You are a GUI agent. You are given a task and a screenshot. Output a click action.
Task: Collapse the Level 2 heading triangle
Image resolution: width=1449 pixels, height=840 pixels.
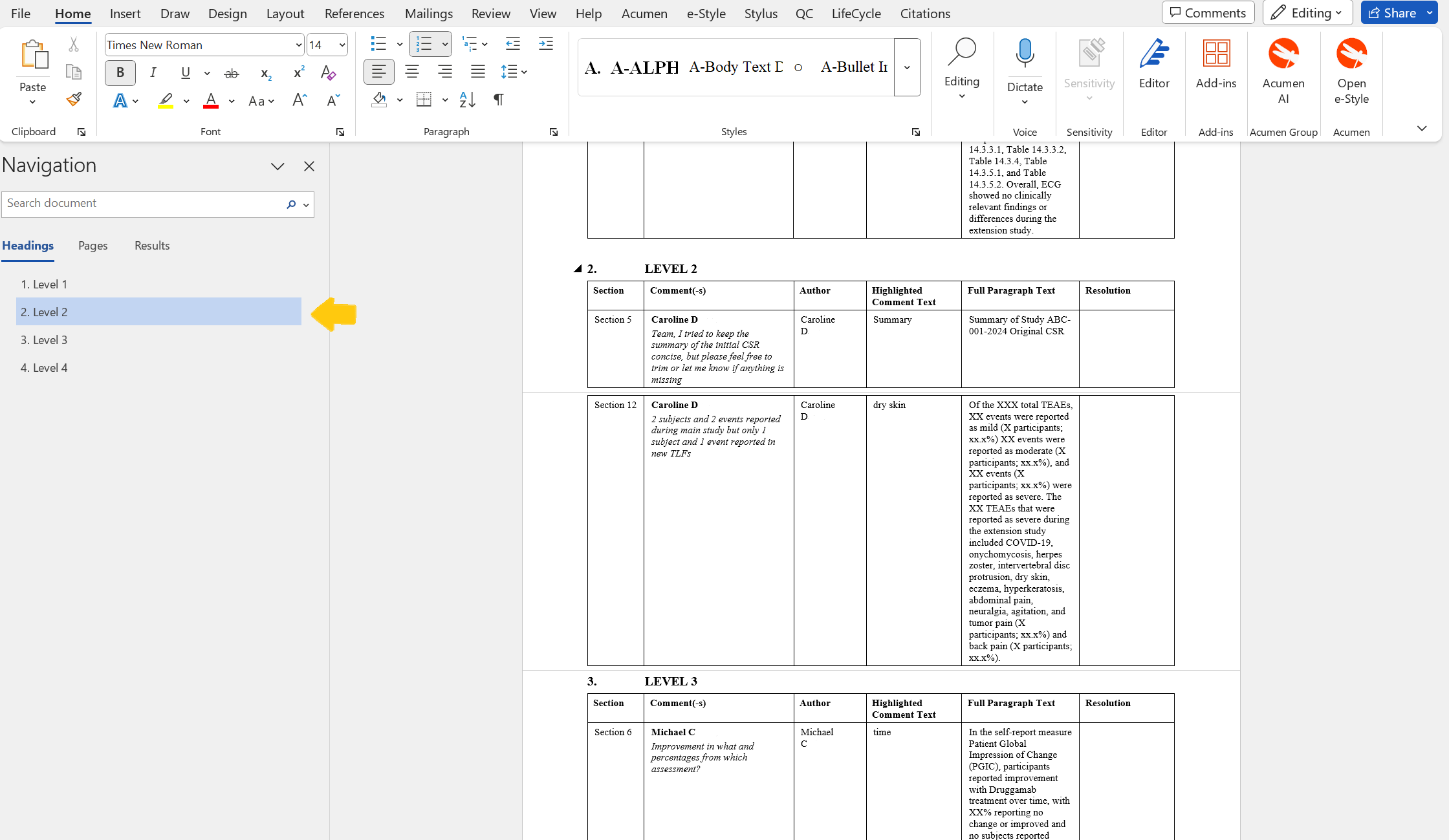click(x=578, y=268)
